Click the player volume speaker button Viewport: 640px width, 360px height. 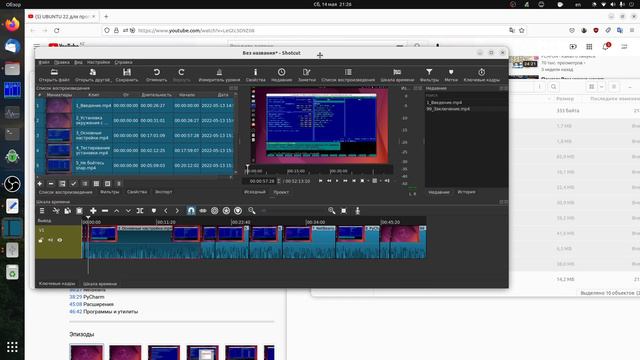[x=387, y=181]
